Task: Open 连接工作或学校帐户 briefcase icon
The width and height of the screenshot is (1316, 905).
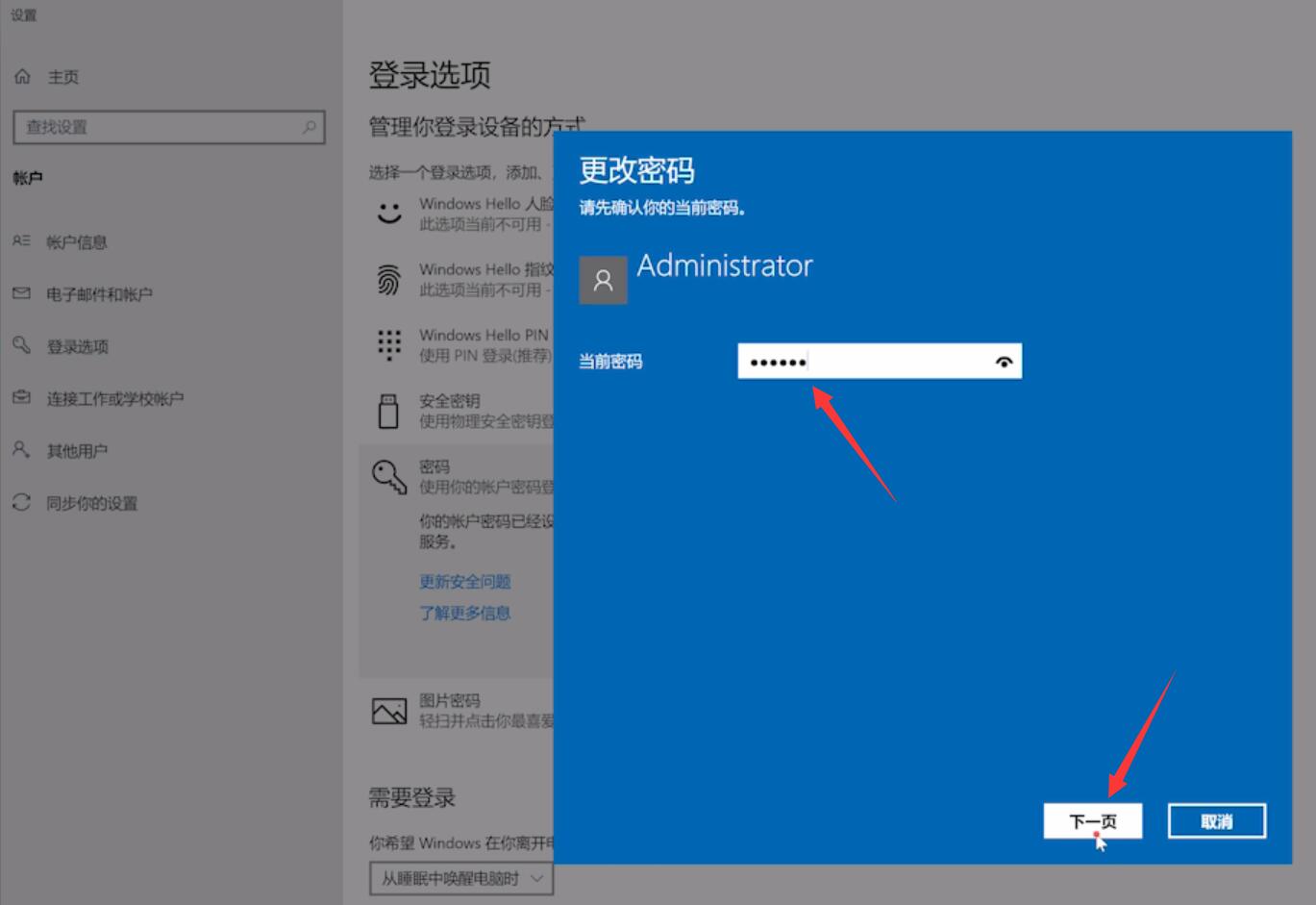Action: point(21,397)
